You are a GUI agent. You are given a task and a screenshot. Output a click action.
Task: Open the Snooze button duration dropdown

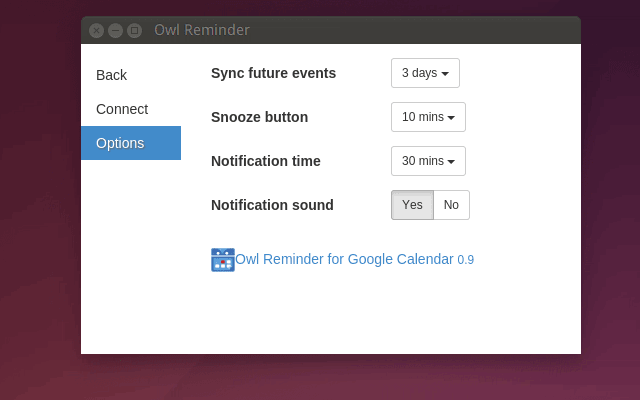428,117
